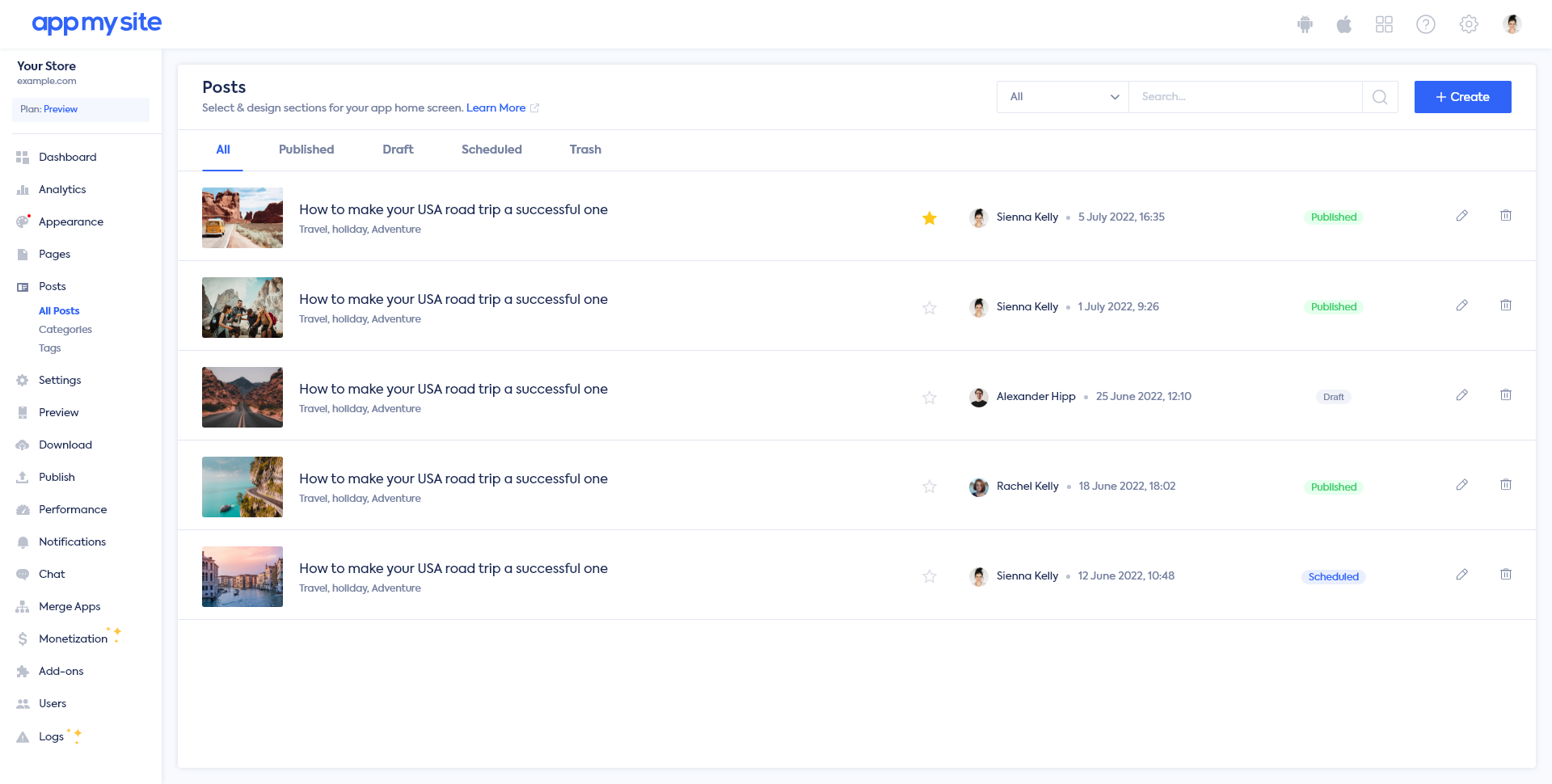Delete the 12 June 2022 scheduled post
This screenshot has height=784, width=1552.
click(x=1506, y=575)
